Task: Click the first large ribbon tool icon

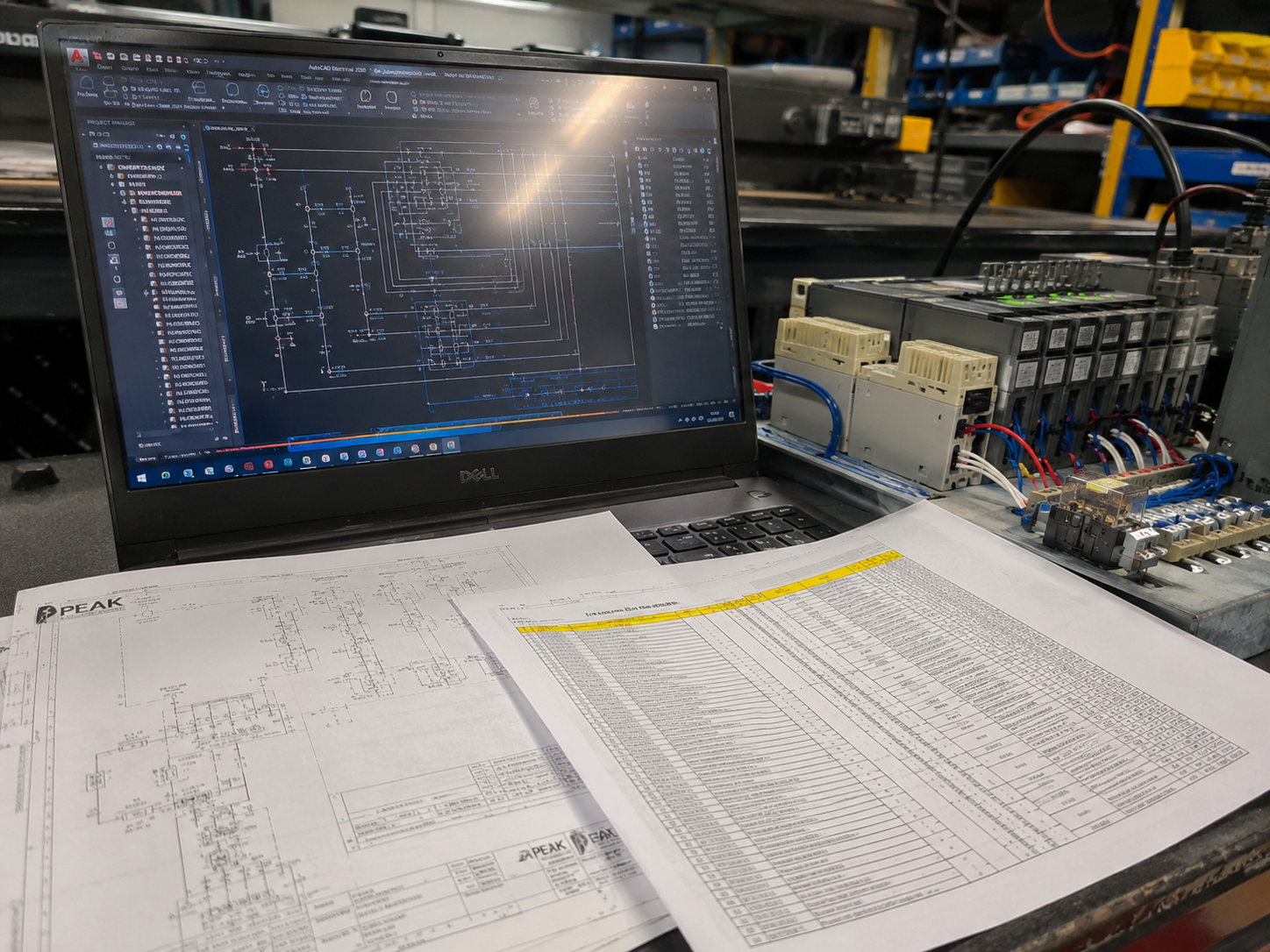Action: 87,83
